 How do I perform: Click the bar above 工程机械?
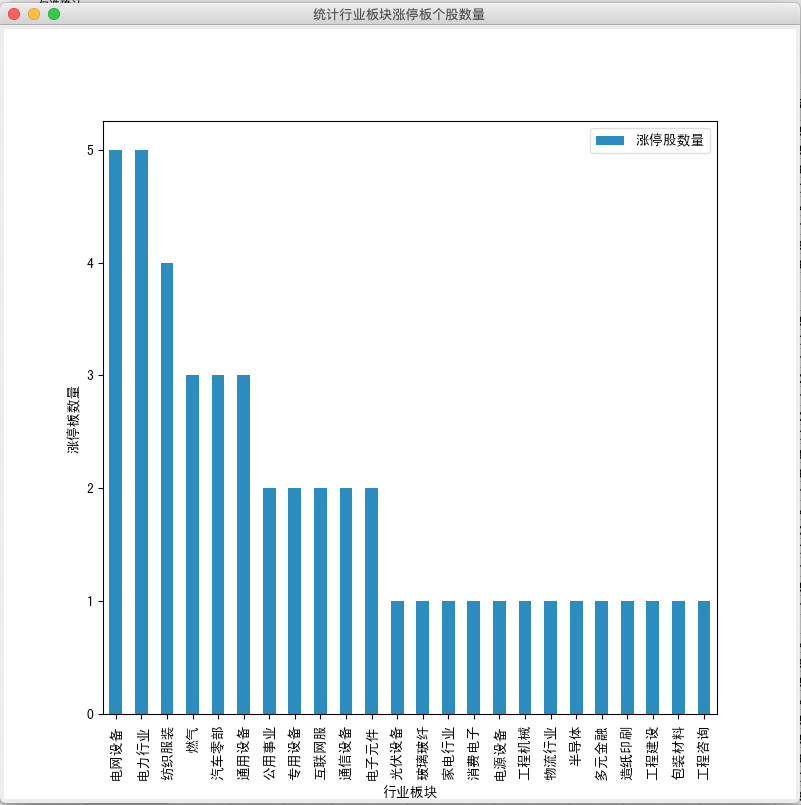tap(525, 658)
